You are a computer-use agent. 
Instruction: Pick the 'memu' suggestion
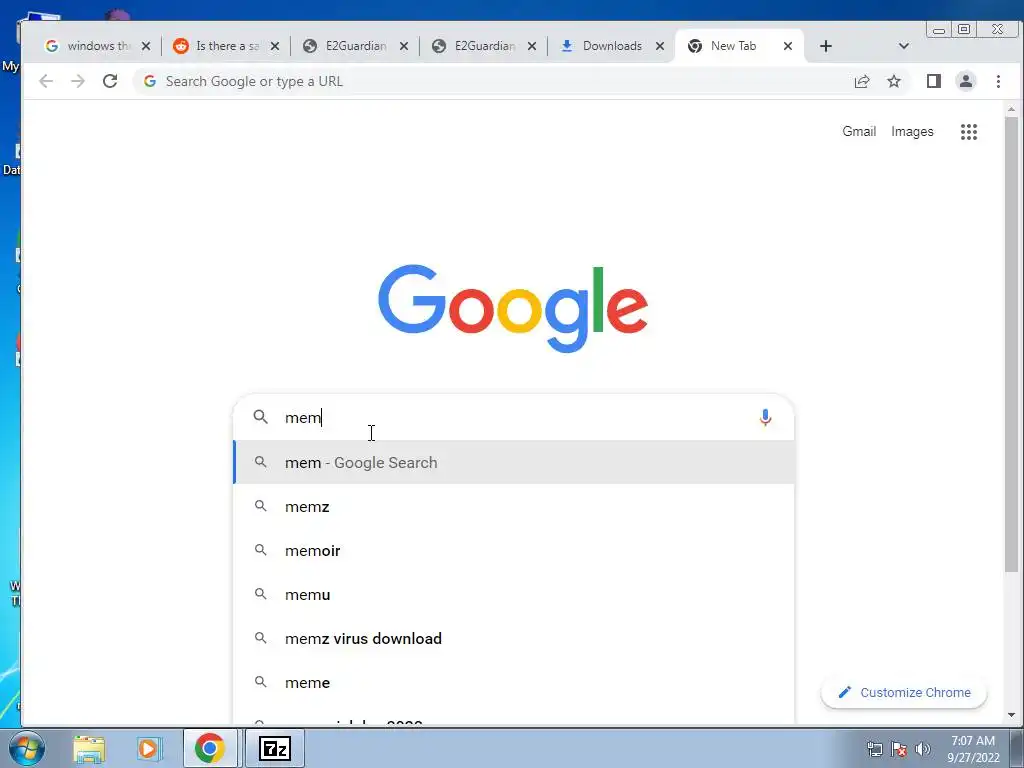click(514, 594)
